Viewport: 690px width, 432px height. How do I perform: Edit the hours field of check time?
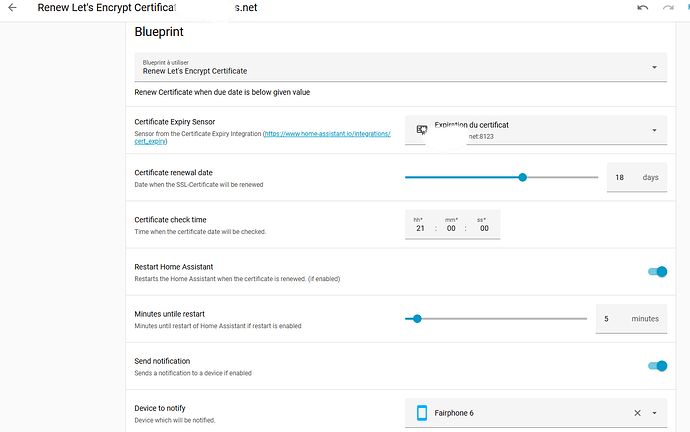pyautogui.click(x=420, y=228)
